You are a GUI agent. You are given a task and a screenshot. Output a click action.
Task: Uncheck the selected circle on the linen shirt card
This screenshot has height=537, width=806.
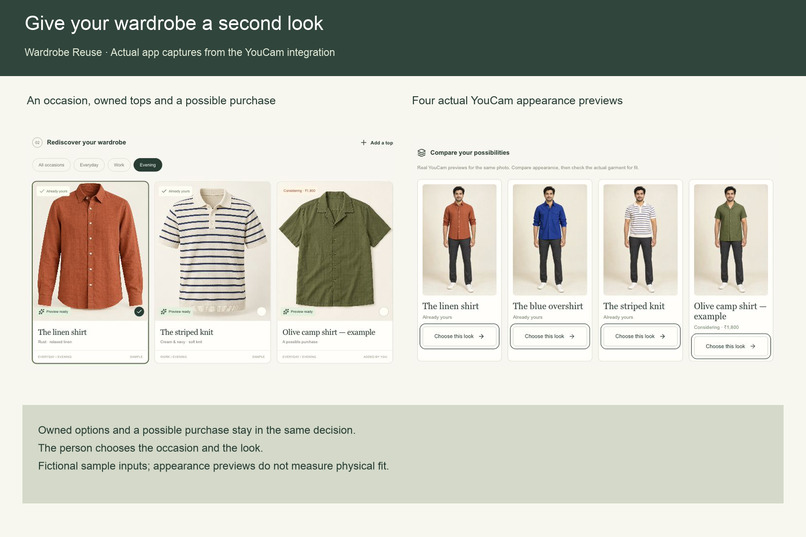coord(139,311)
